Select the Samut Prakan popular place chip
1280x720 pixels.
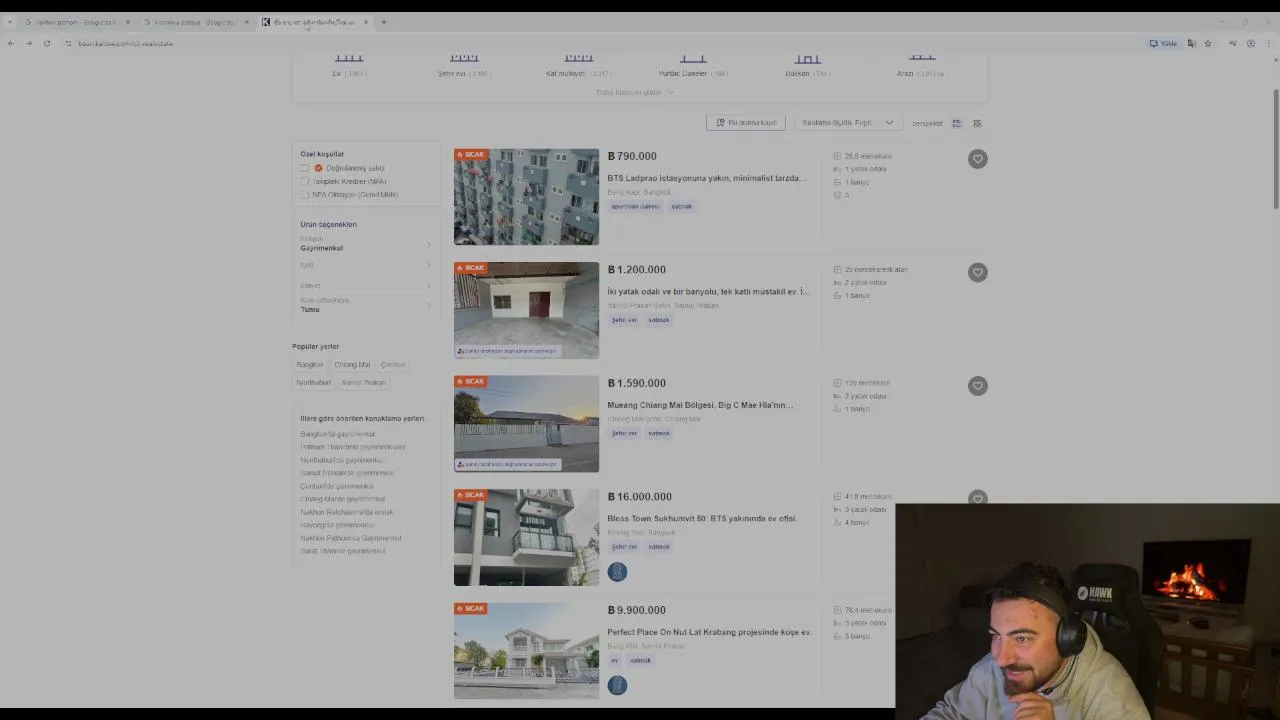point(363,382)
